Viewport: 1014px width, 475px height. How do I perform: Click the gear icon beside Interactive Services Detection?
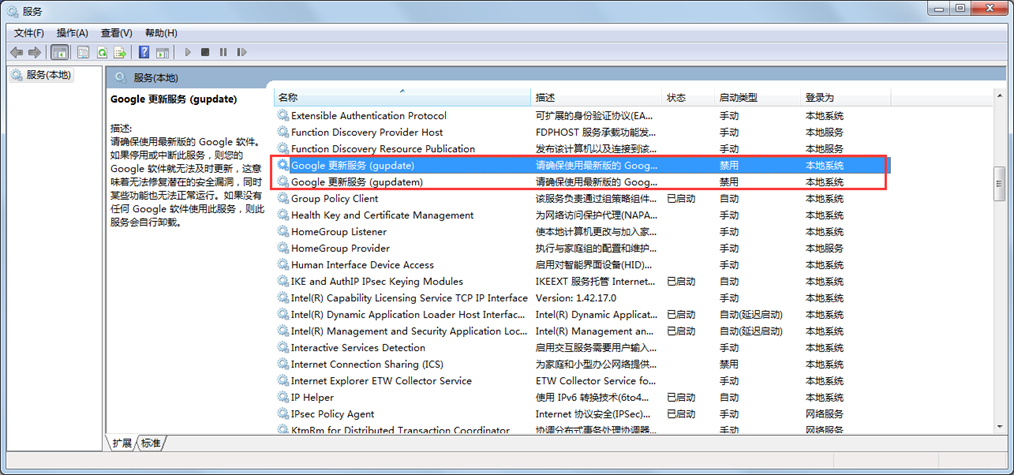[x=283, y=348]
